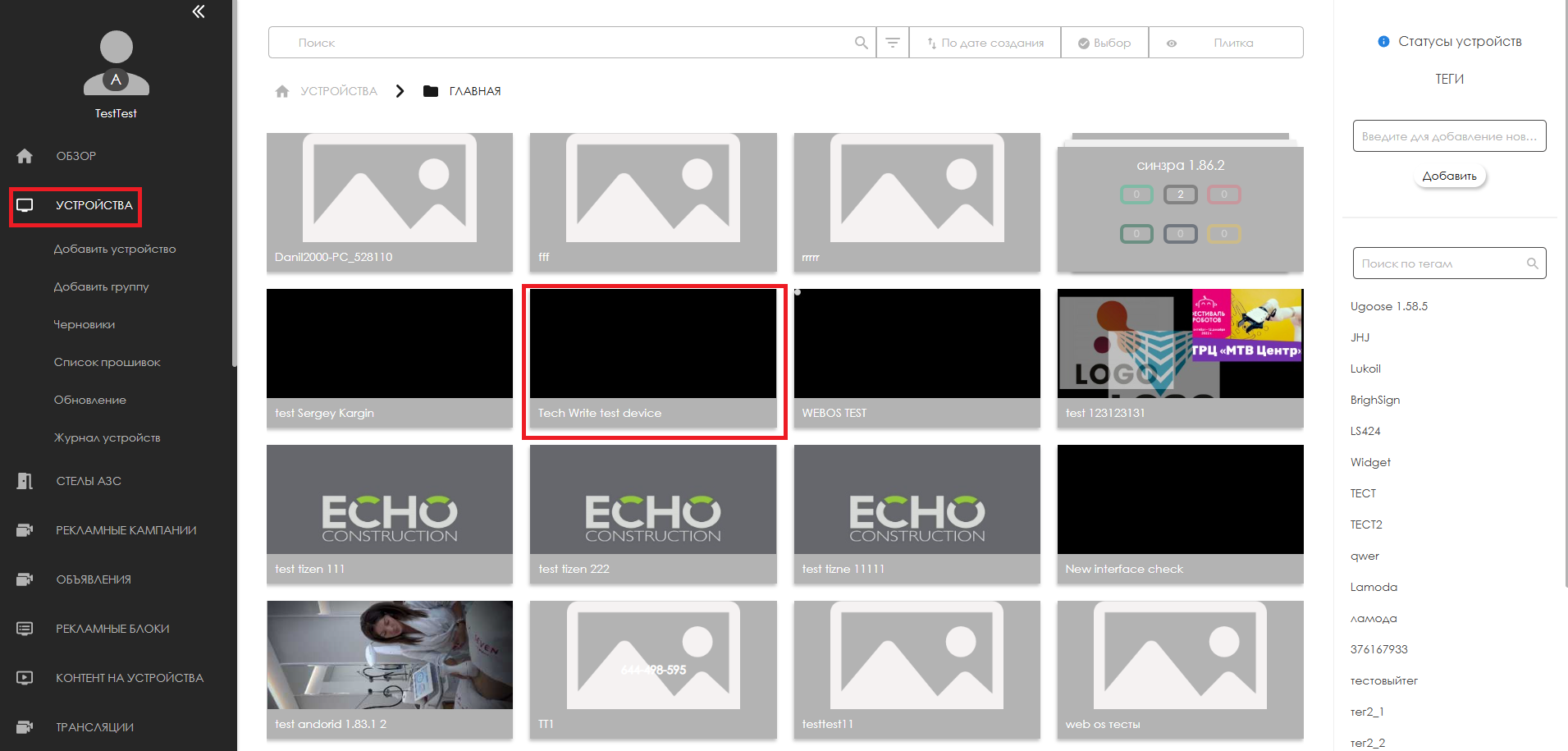Select the Lukoil tag link
The height and width of the screenshot is (751, 1568).
click(1365, 369)
